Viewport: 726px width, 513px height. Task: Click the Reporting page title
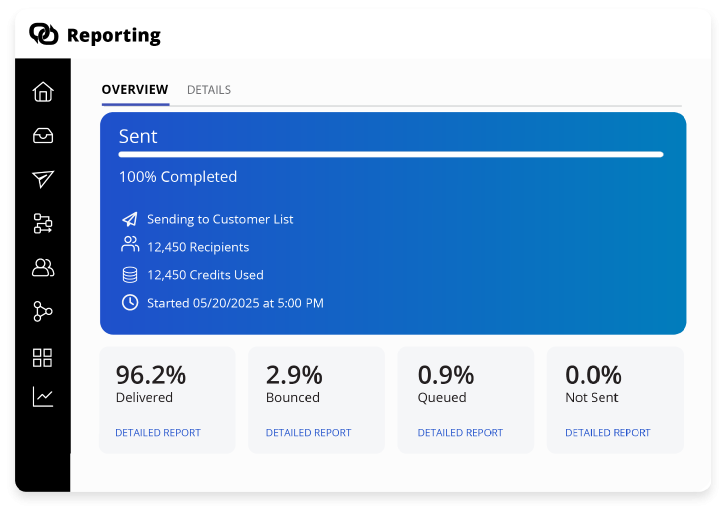(114, 35)
